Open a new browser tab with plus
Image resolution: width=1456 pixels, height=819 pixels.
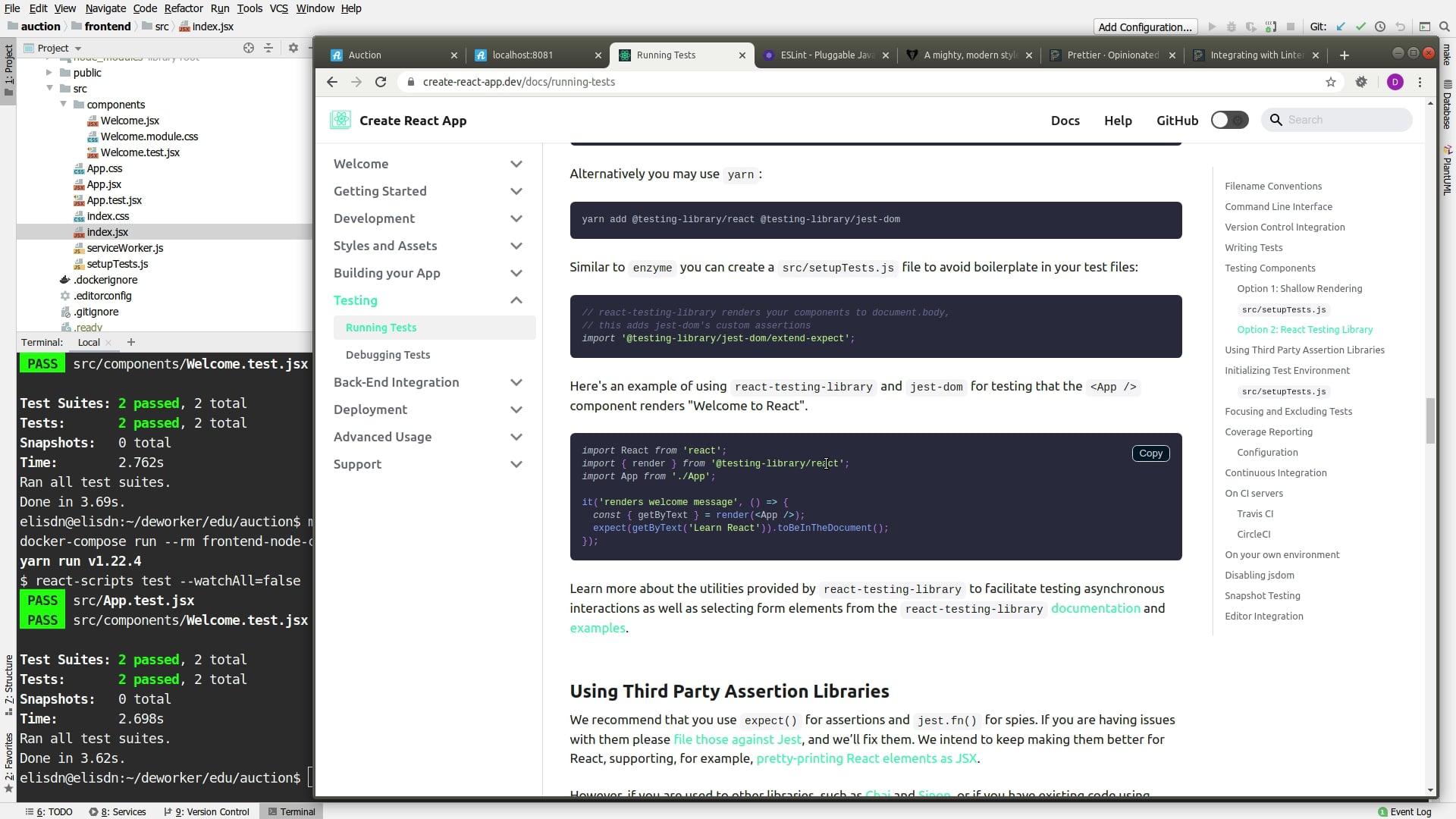click(x=1345, y=55)
